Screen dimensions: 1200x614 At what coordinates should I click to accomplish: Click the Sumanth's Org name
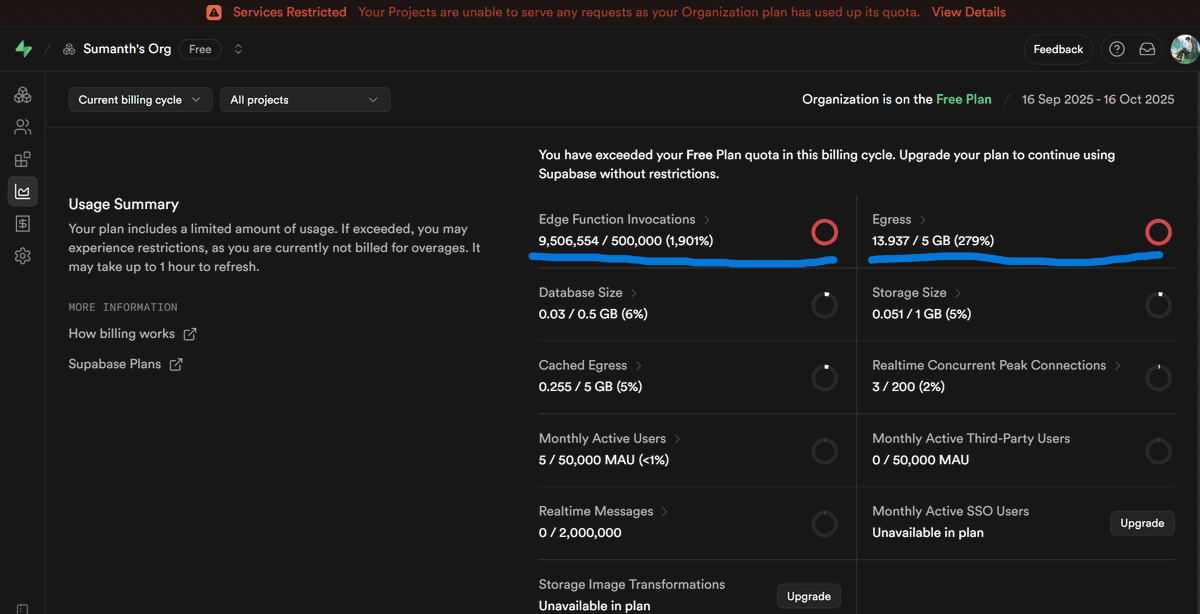[127, 49]
